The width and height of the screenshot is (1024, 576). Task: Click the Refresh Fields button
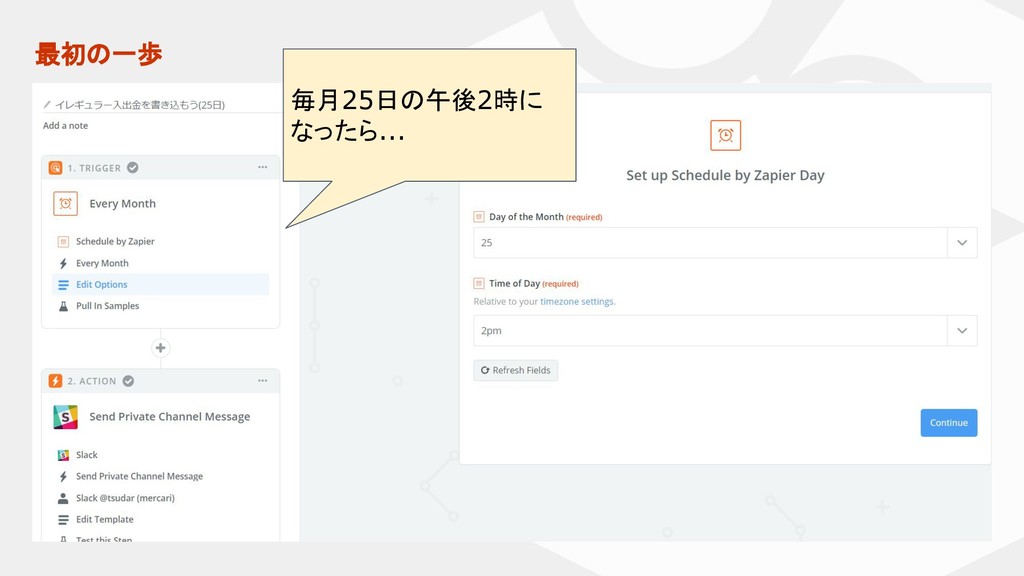pos(515,370)
